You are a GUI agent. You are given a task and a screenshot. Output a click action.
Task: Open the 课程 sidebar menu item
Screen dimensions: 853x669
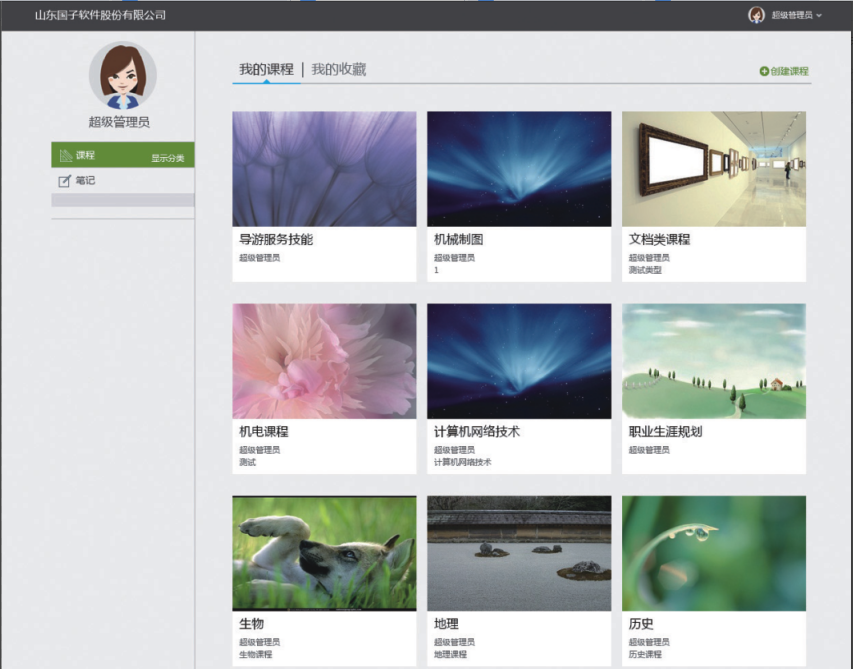coord(122,155)
